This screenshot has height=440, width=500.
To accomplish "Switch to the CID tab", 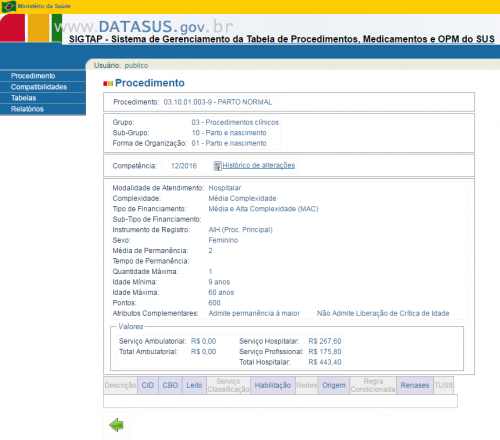I will [x=148, y=385].
